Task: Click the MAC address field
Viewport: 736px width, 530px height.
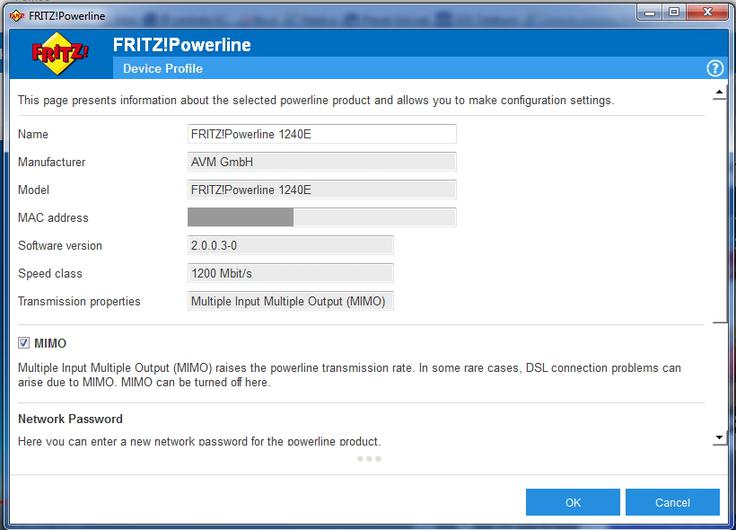Action: point(322,217)
